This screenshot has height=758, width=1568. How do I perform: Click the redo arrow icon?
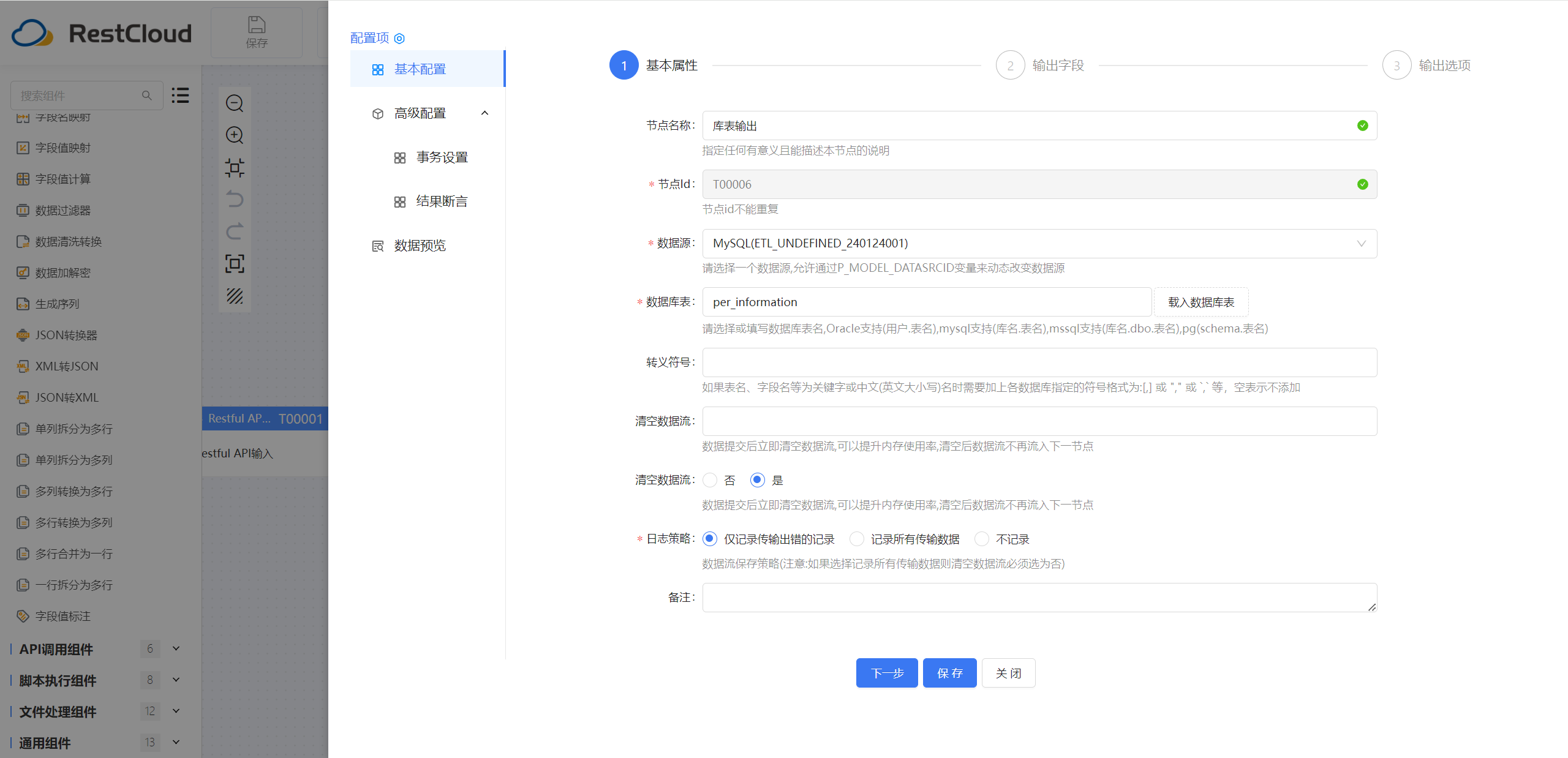235,231
